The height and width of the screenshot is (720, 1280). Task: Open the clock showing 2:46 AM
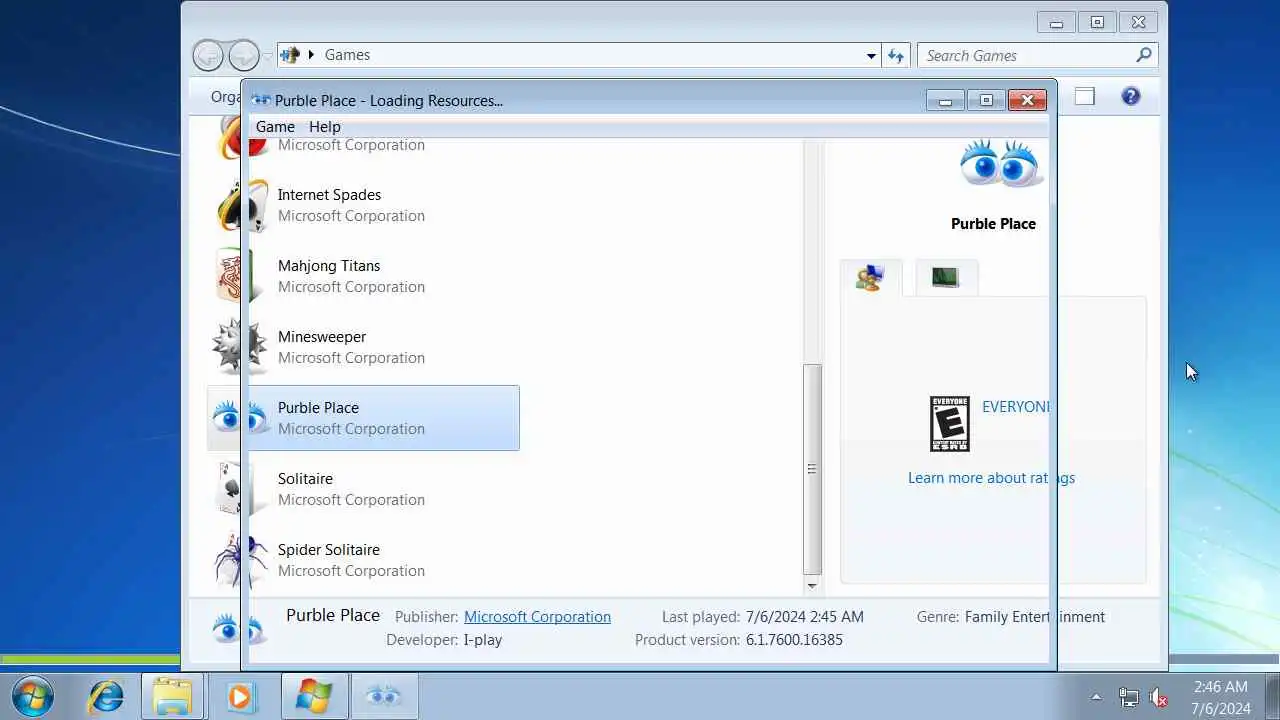1221,697
